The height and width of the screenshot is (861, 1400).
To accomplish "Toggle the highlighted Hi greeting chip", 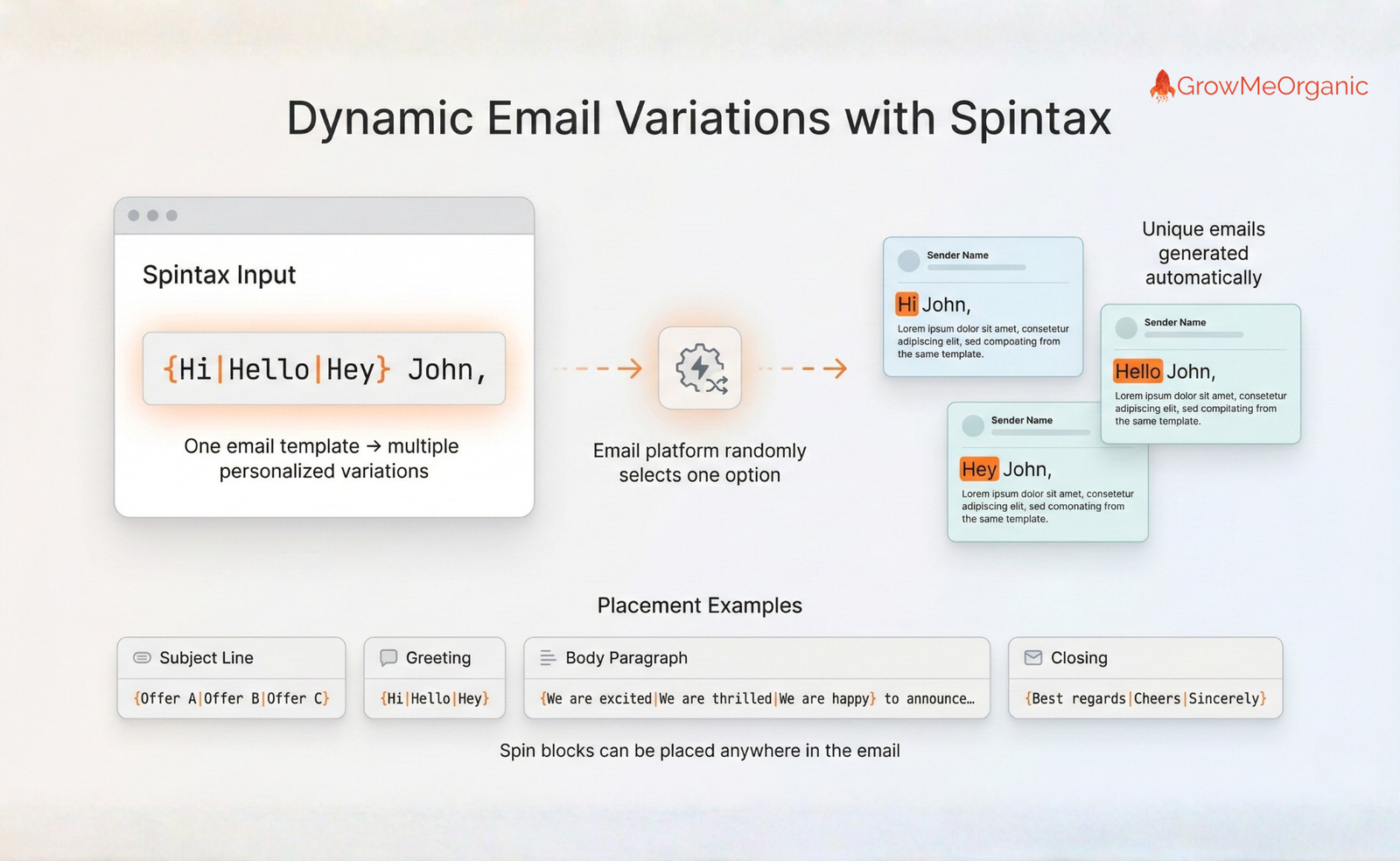I will click(x=906, y=304).
